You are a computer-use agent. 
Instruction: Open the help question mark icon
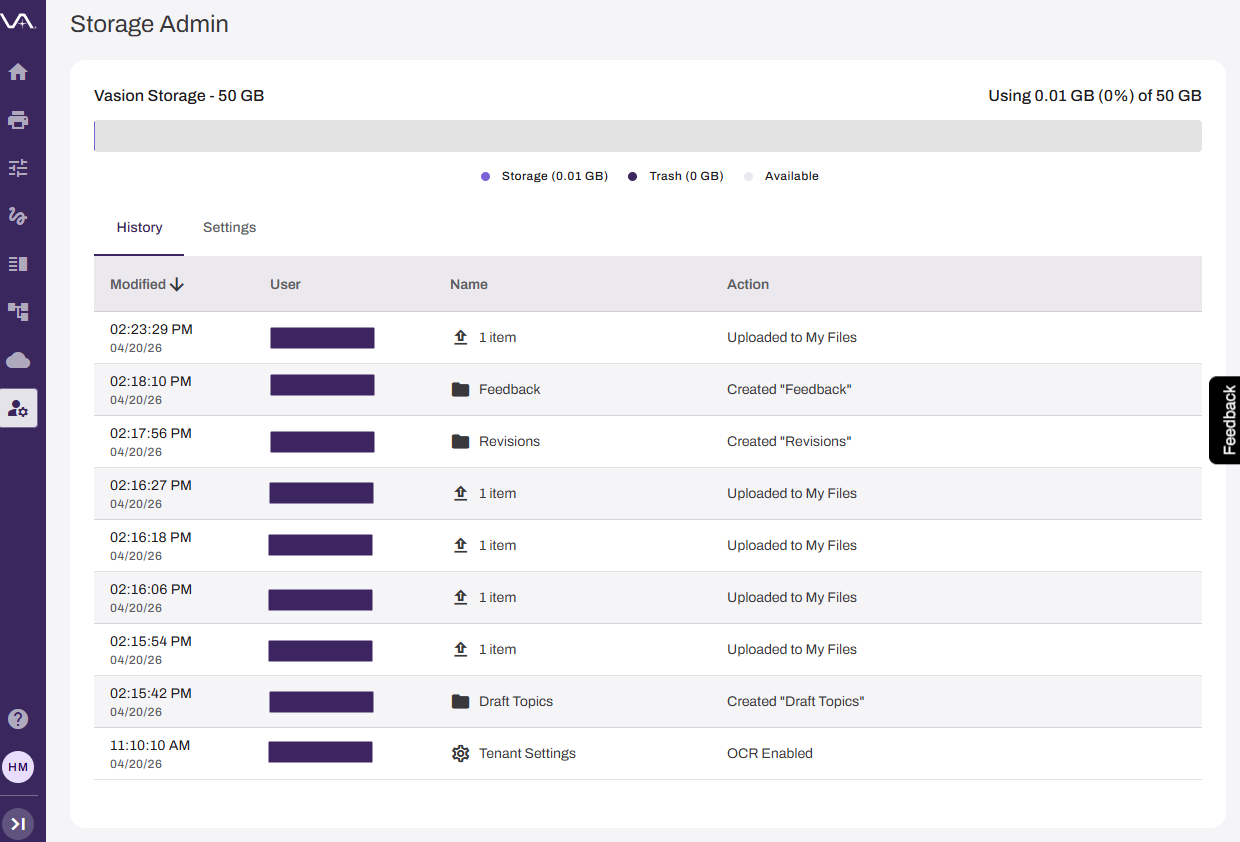[x=18, y=719]
